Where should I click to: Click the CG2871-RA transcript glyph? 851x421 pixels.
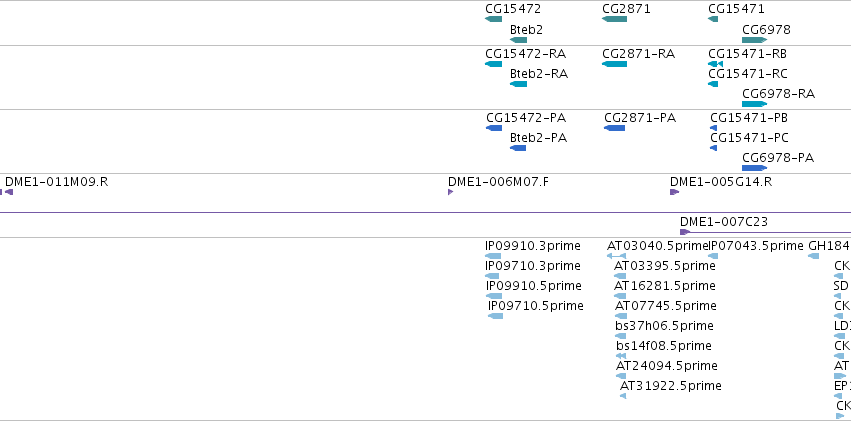614,64
